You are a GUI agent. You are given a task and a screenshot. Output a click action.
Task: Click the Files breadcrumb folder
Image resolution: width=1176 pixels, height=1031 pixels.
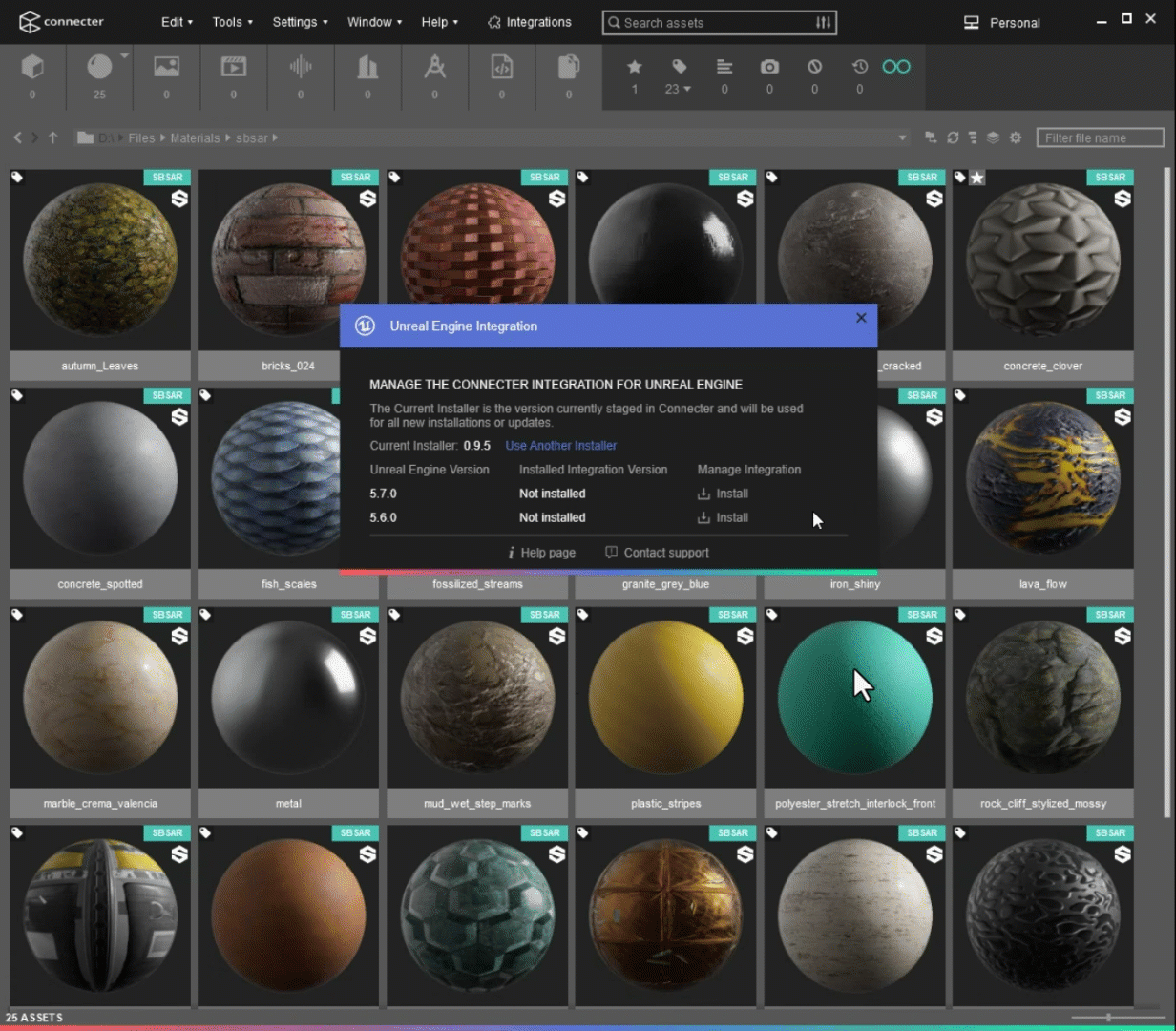pos(141,138)
